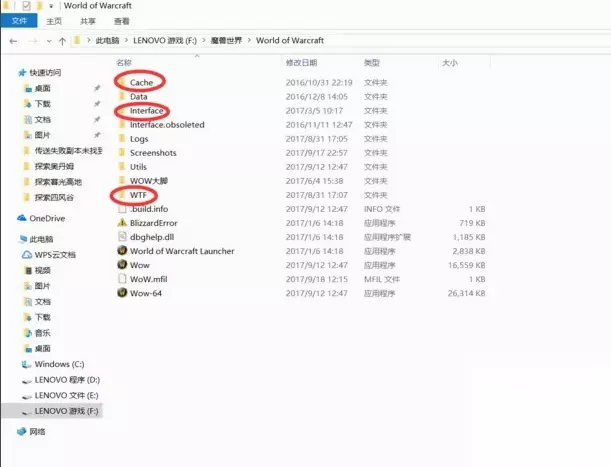
Task: Select the Interface folder
Action: 146,111
